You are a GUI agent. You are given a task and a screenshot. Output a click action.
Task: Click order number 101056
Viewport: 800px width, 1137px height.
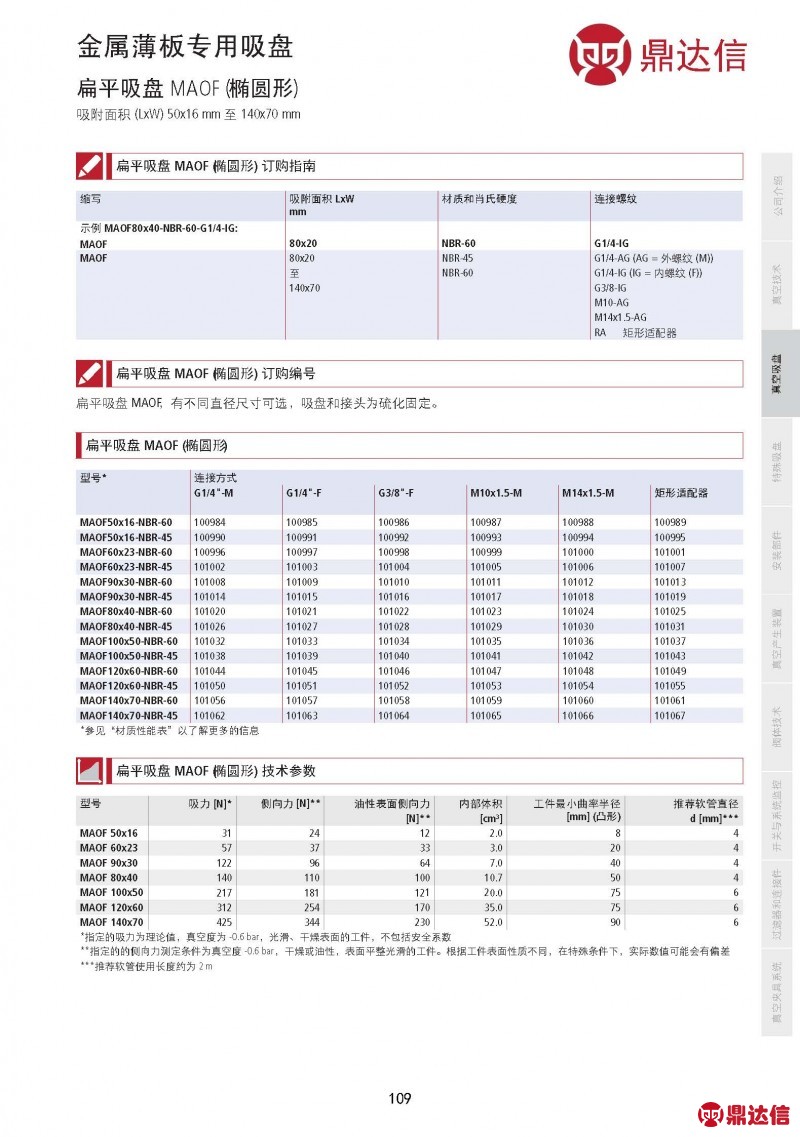click(210, 701)
